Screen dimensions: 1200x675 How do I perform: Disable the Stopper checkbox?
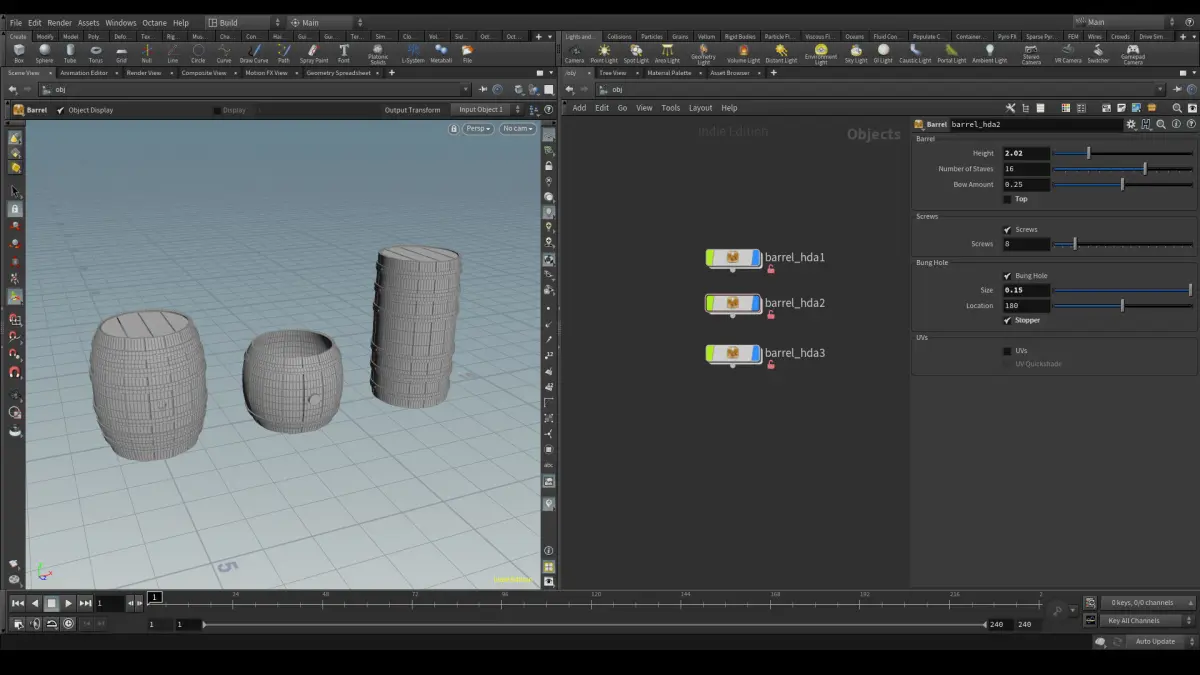1008,320
